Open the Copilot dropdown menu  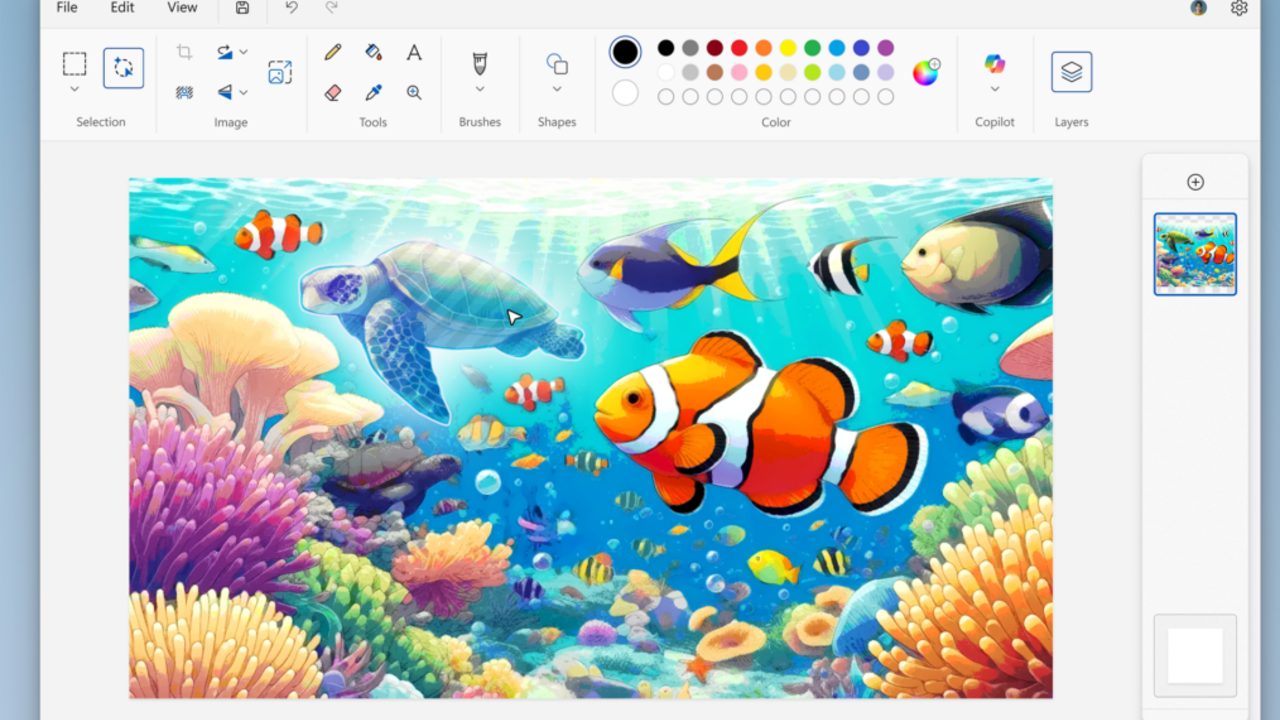point(994,89)
